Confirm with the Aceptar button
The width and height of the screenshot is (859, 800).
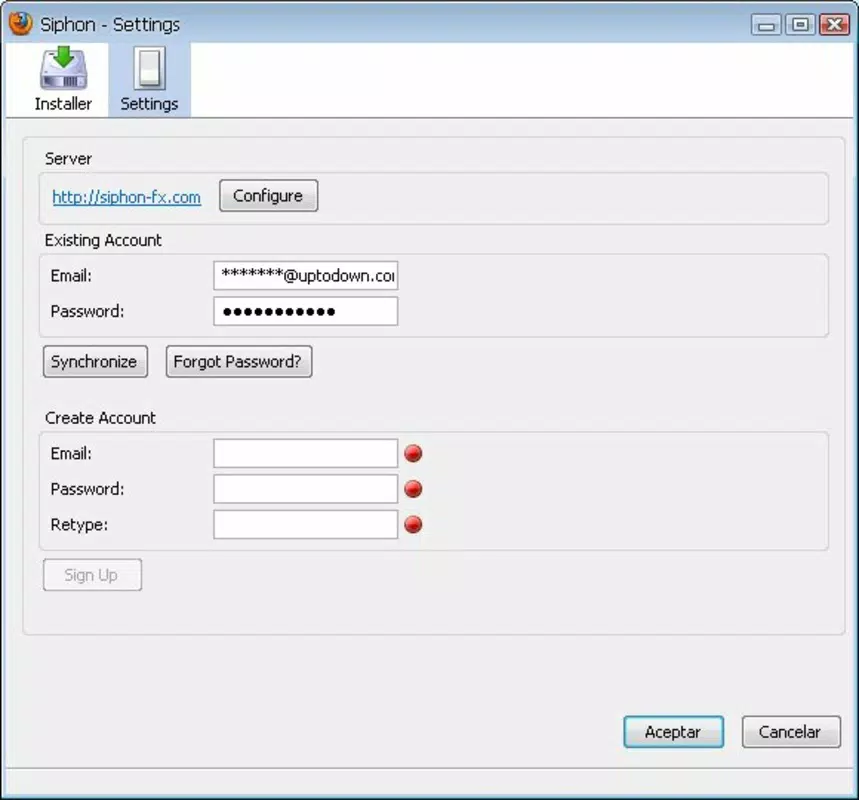click(673, 732)
